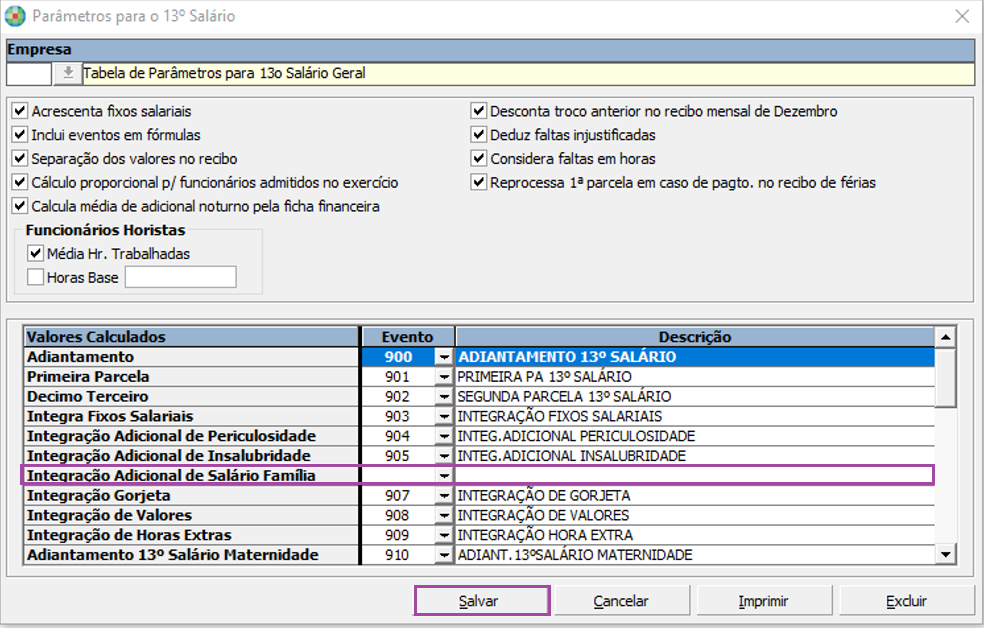This screenshot has width=984, height=628.
Task: Click Tabela de Parâmetros para 13o Salário Geral field
Action: (529, 73)
